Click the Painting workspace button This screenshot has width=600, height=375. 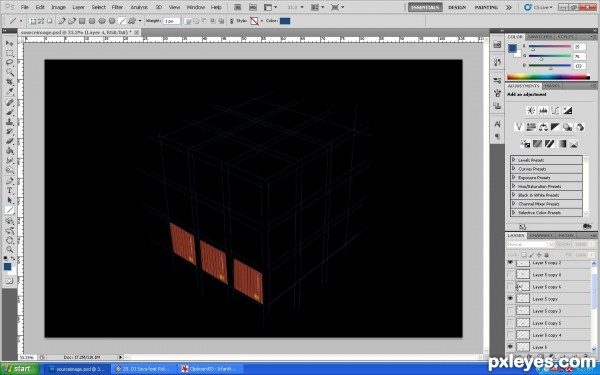point(486,7)
